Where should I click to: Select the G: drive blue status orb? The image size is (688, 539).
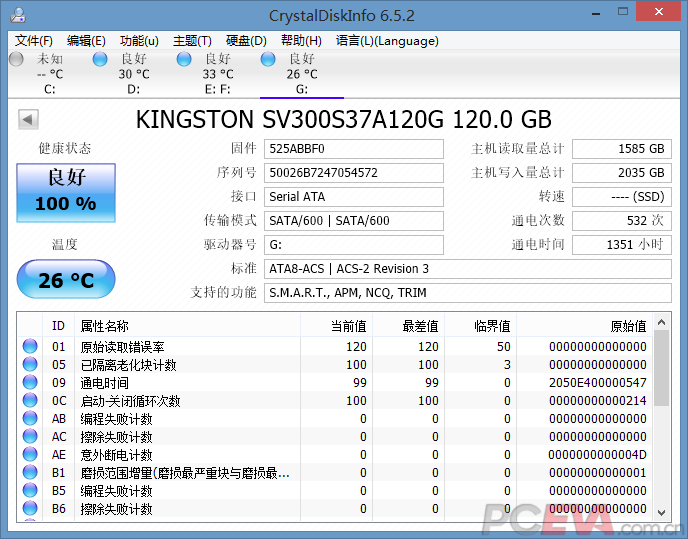click(x=268, y=59)
